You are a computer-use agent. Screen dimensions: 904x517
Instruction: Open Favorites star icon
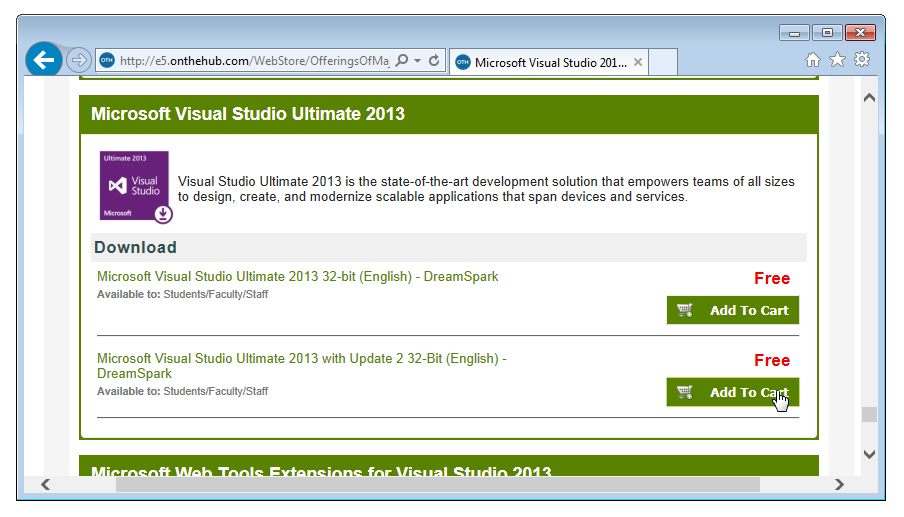click(837, 59)
